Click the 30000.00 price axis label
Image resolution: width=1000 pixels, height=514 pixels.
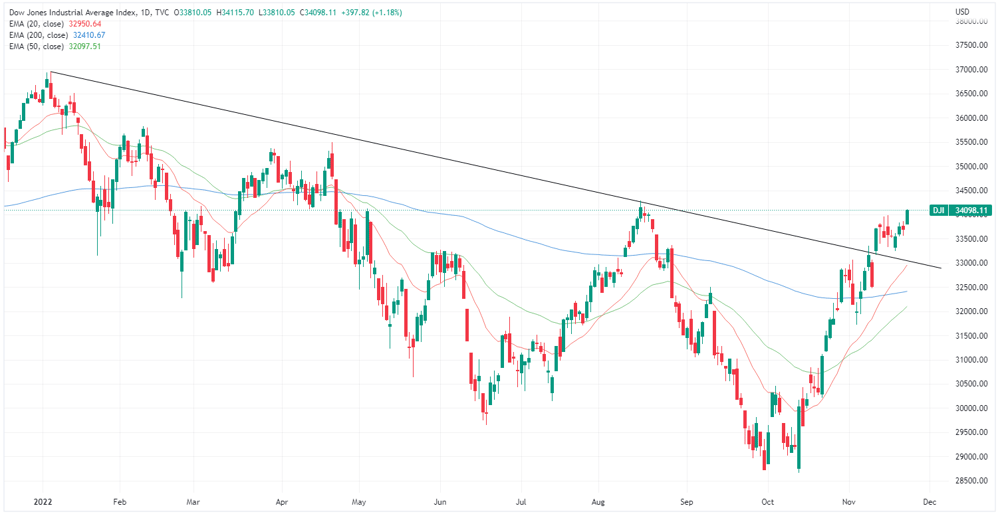point(973,408)
